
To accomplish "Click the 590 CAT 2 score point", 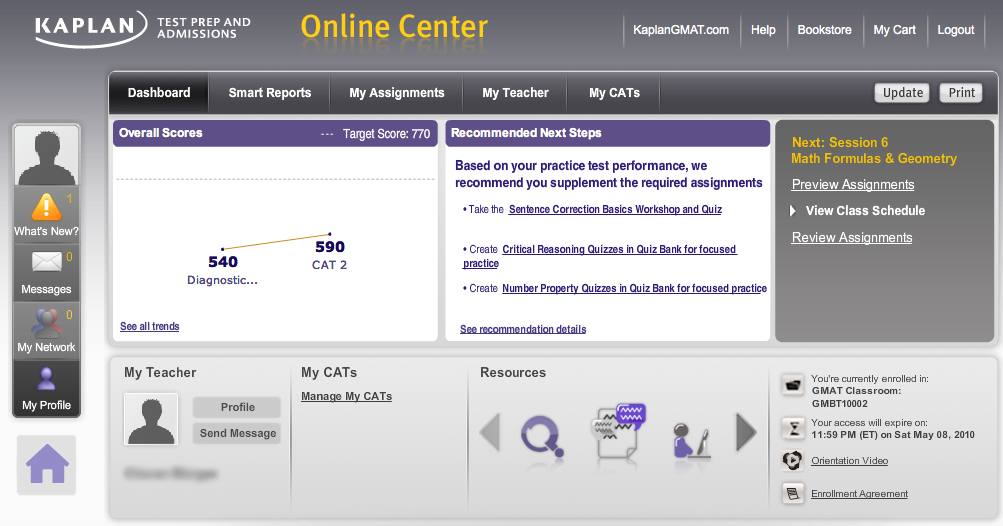I will 329,234.
